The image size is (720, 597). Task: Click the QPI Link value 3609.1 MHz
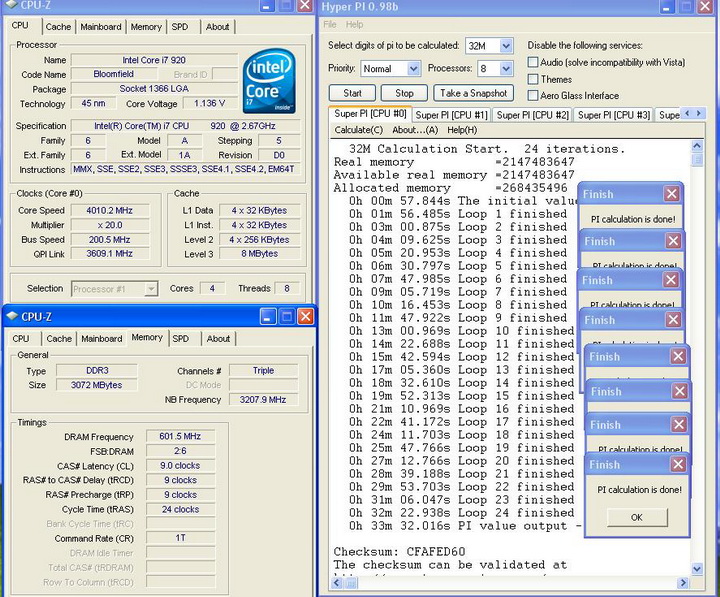coord(110,253)
